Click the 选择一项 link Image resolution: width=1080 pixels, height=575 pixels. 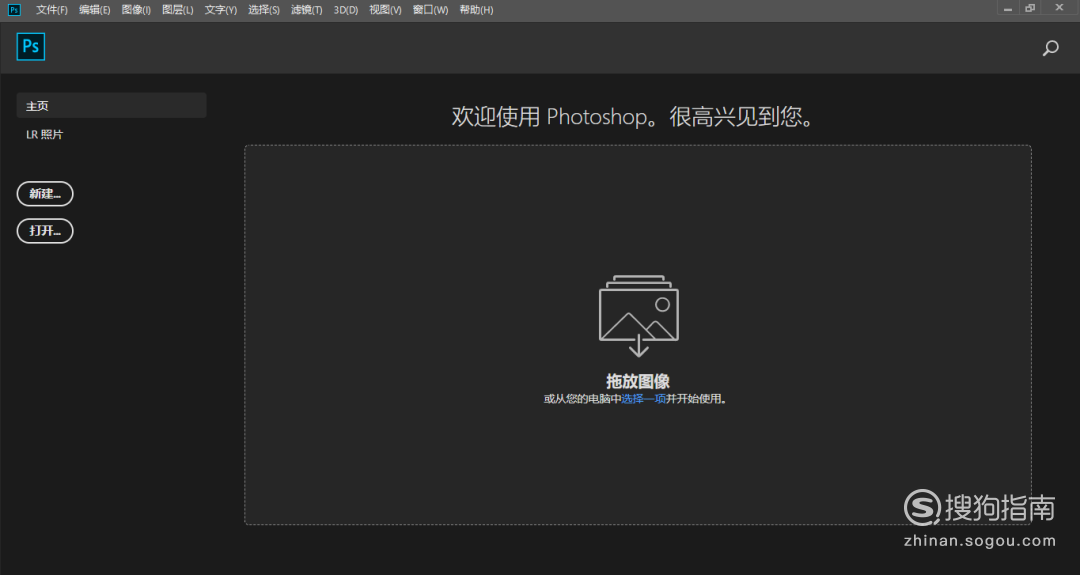tap(643, 399)
